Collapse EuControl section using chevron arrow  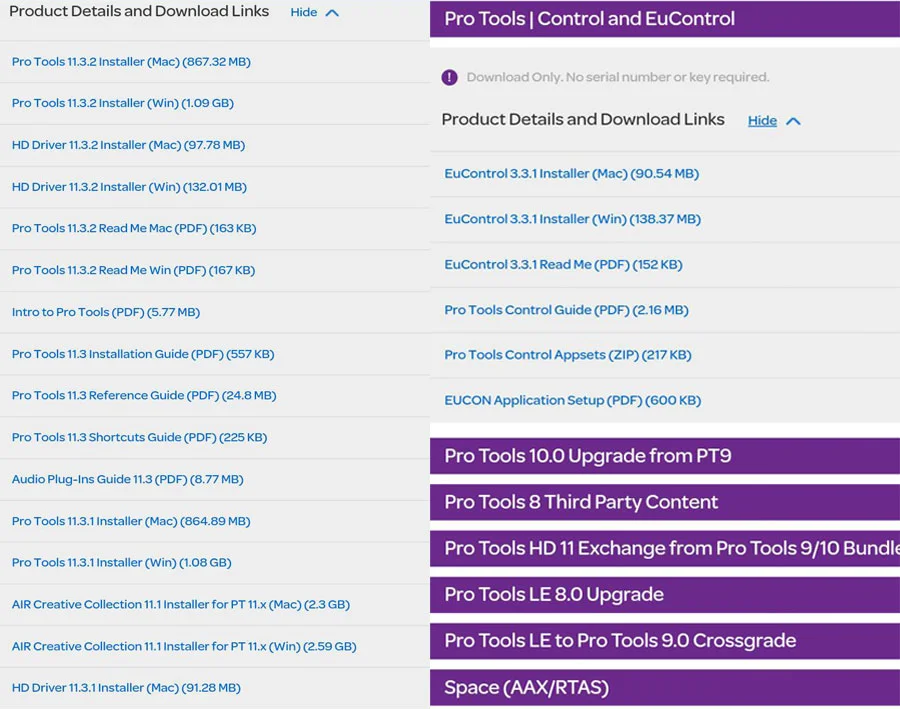pos(793,121)
